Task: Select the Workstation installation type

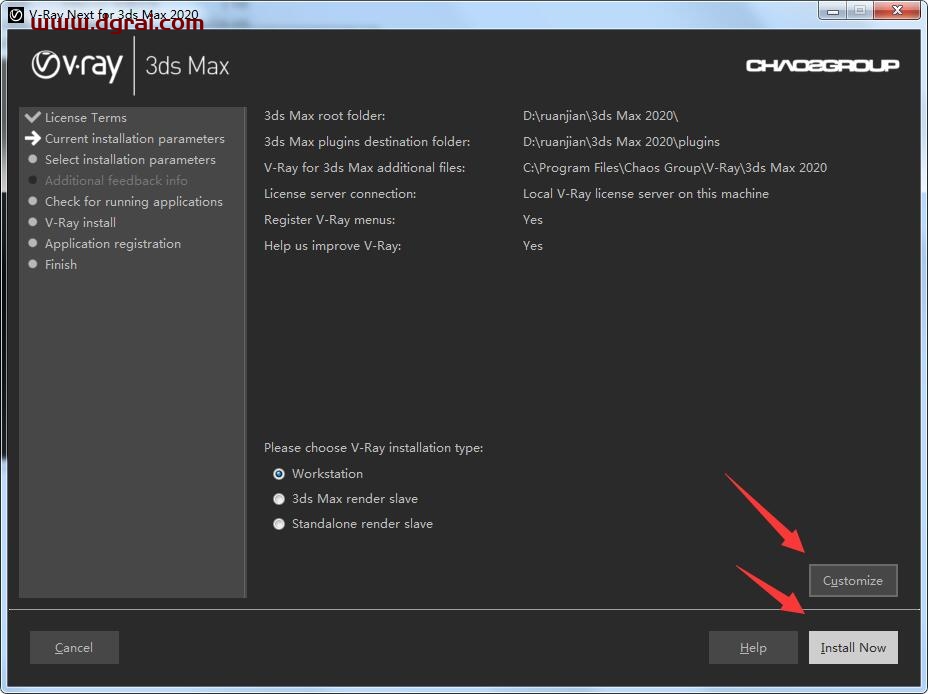Action: click(279, 474)
